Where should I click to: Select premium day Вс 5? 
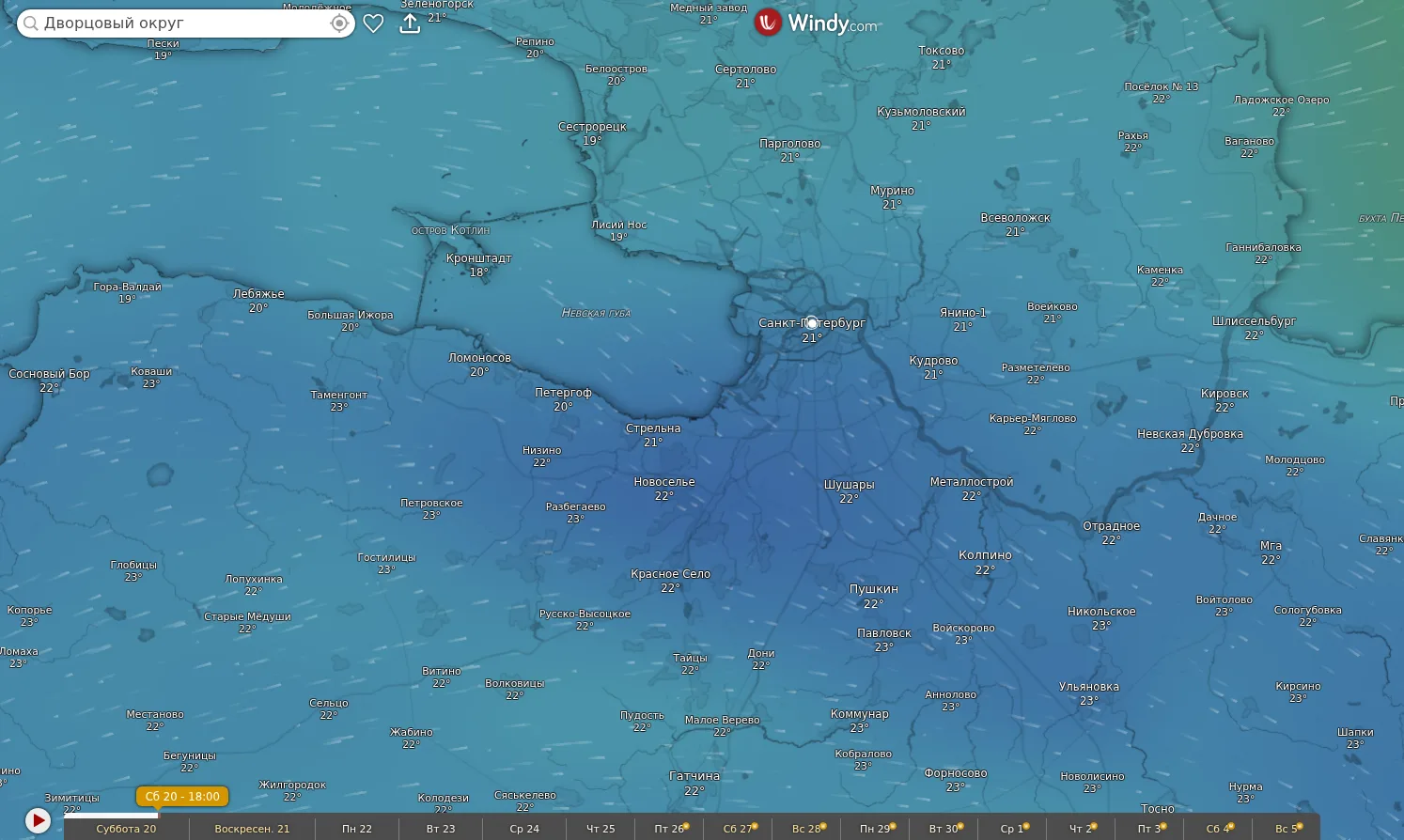coord(1287,829)
